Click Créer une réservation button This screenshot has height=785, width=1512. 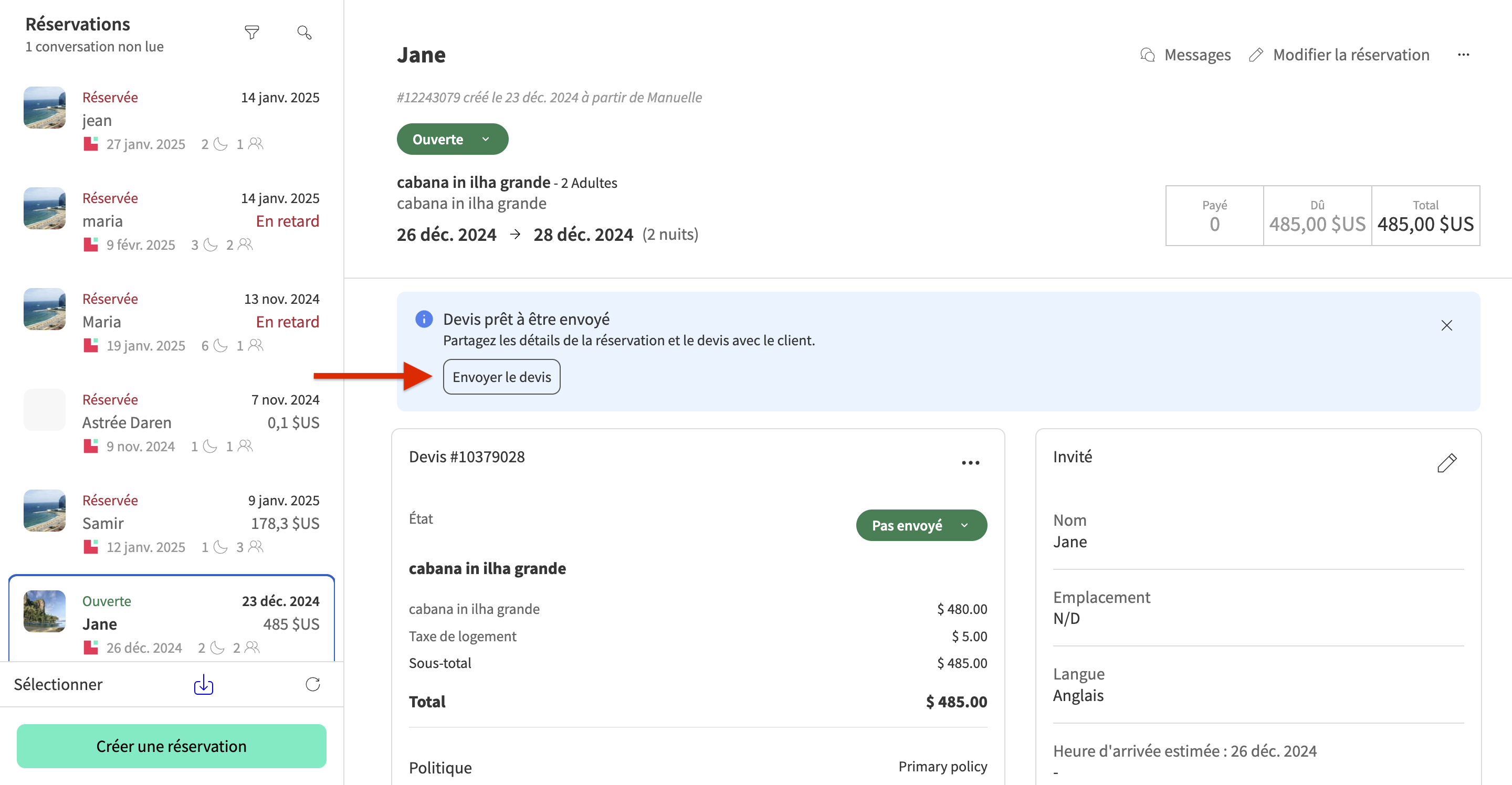(x=171, y=746)
